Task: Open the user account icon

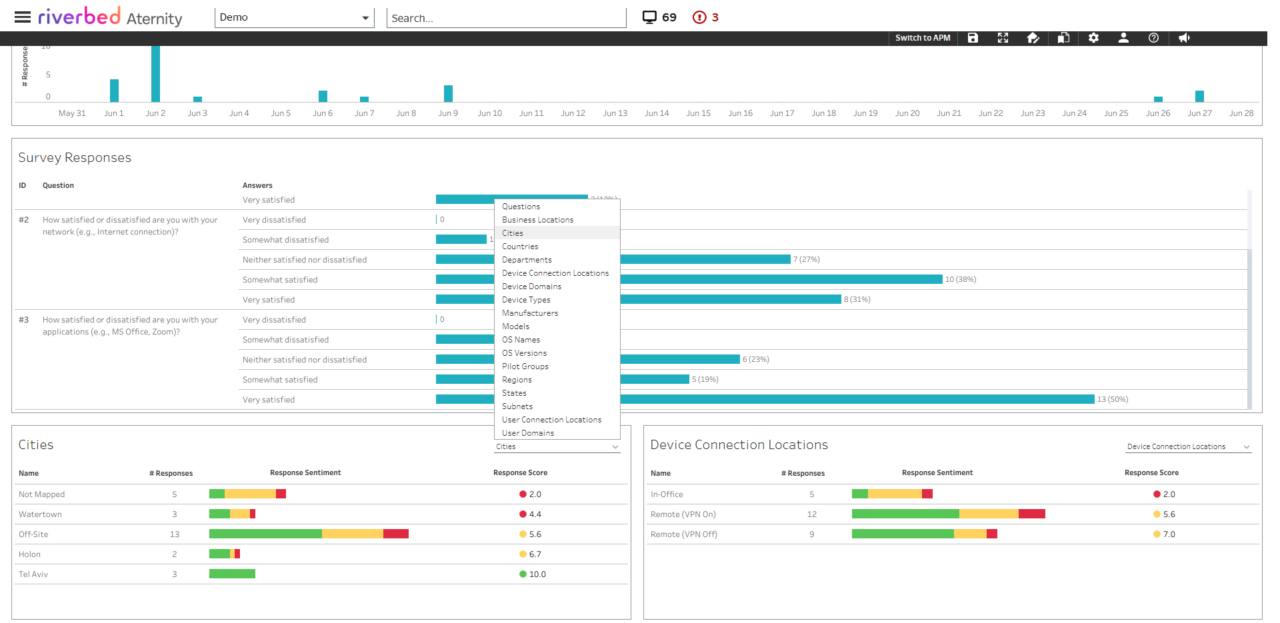Action: point(1123,38)
